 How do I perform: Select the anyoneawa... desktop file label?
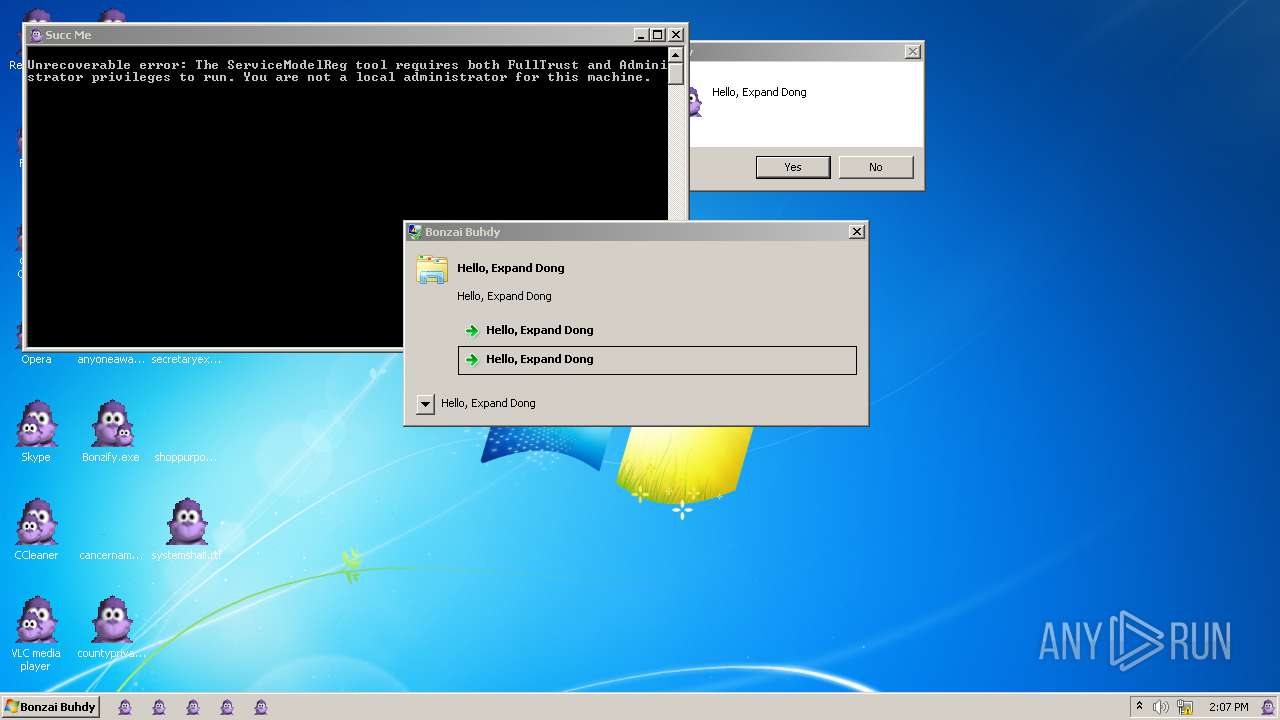(111, 359)
